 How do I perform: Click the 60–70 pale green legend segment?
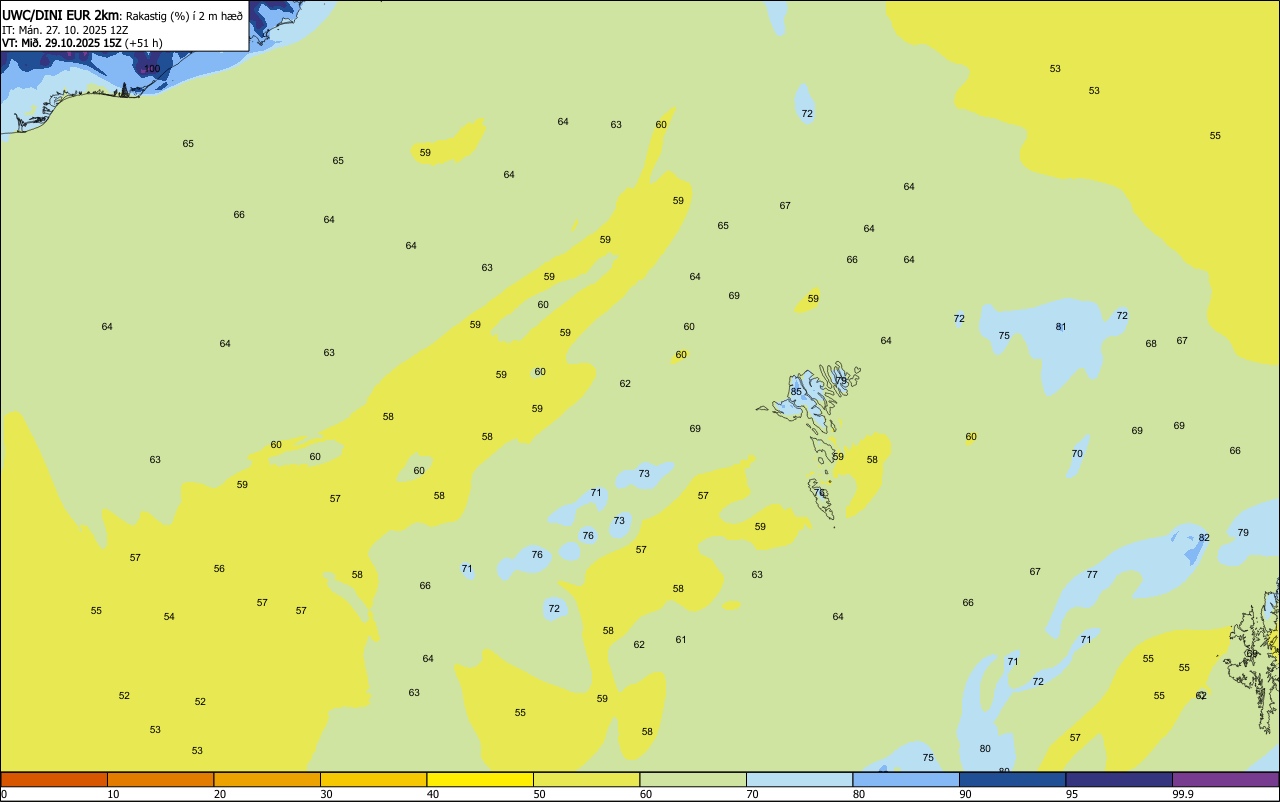[693, 779]
